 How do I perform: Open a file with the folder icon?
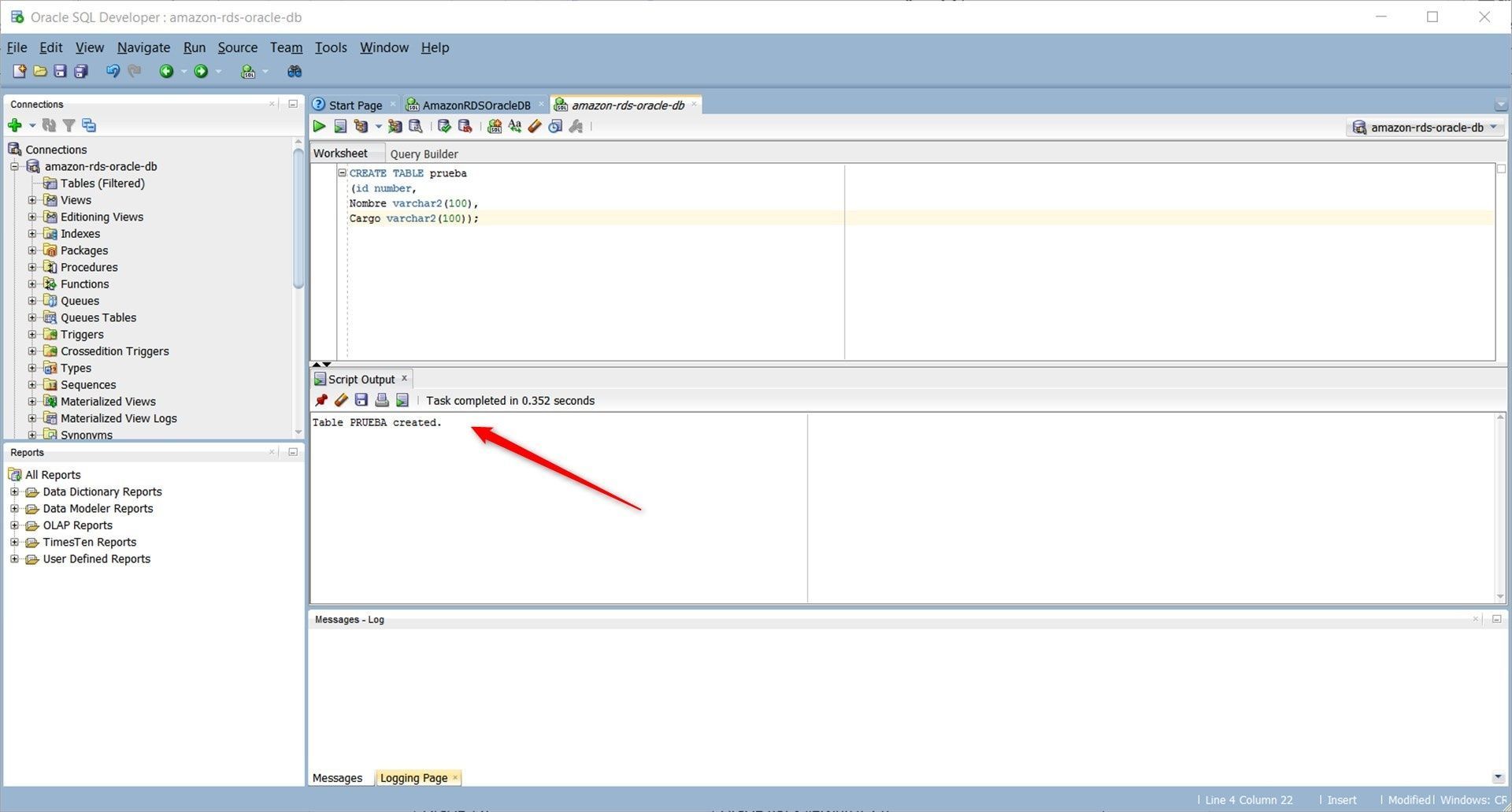click(x=39, y=72)
